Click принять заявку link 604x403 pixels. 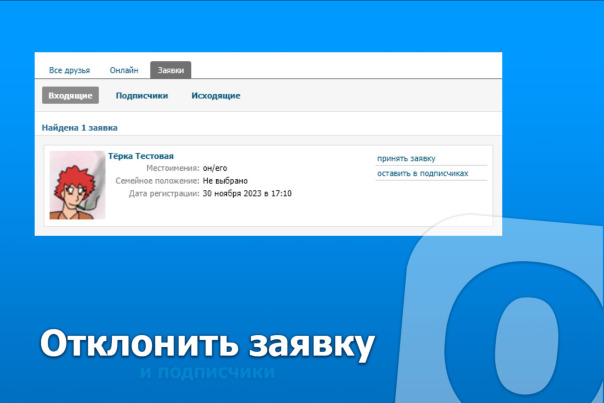pos(406,158)
